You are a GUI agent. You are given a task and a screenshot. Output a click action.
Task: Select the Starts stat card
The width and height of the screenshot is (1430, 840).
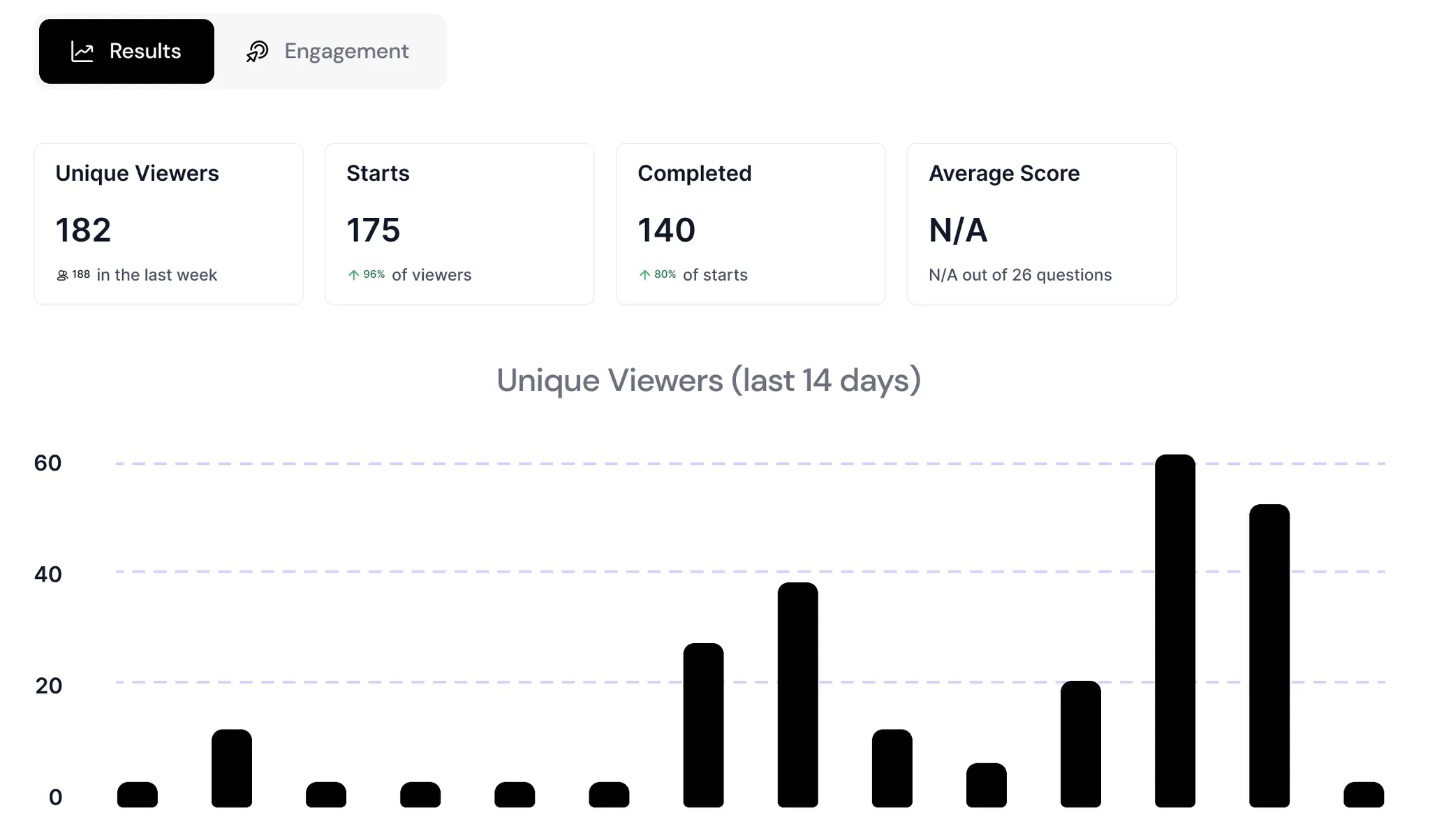tap(459, 223)
